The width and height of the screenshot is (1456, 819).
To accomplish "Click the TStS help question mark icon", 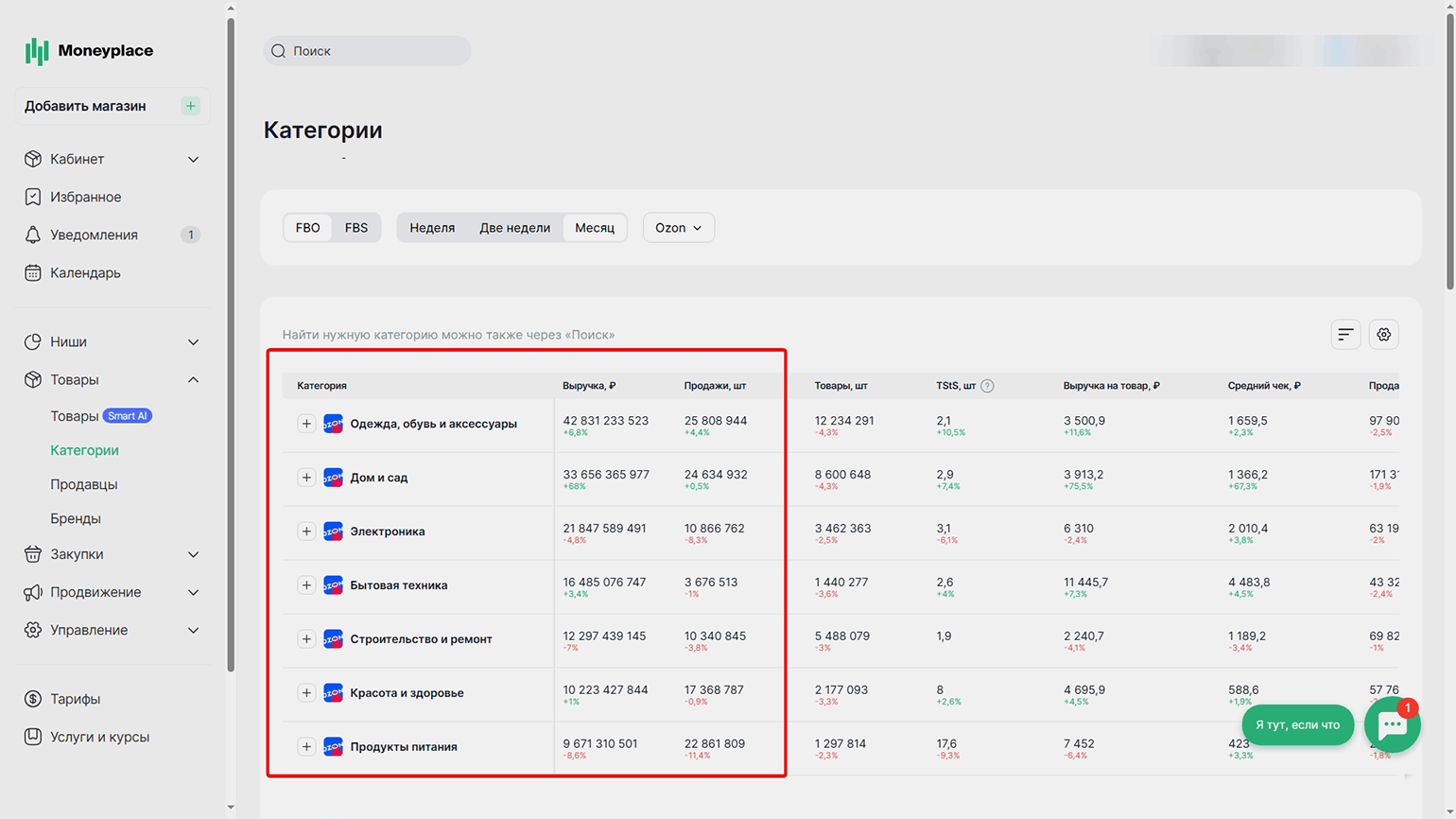I will 987,386.
